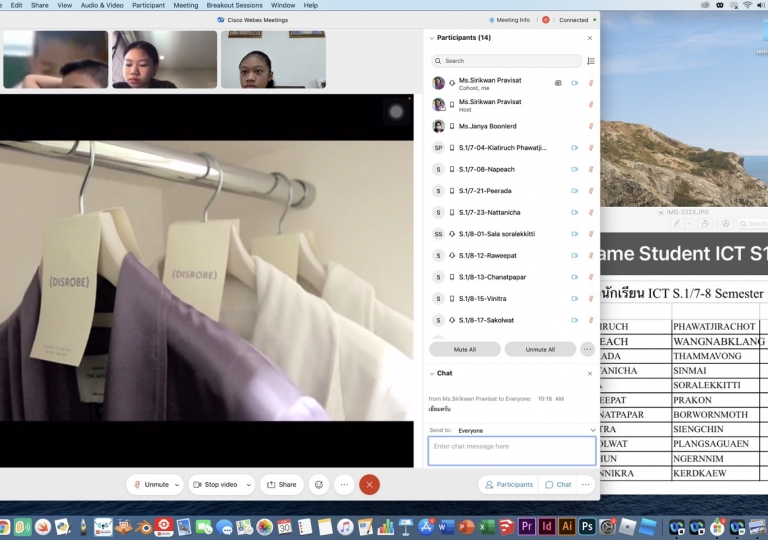Launch Adobe Photoshop from the Dock
The width and height of the screenshot is (768, 540).
[x=587, y=527]
